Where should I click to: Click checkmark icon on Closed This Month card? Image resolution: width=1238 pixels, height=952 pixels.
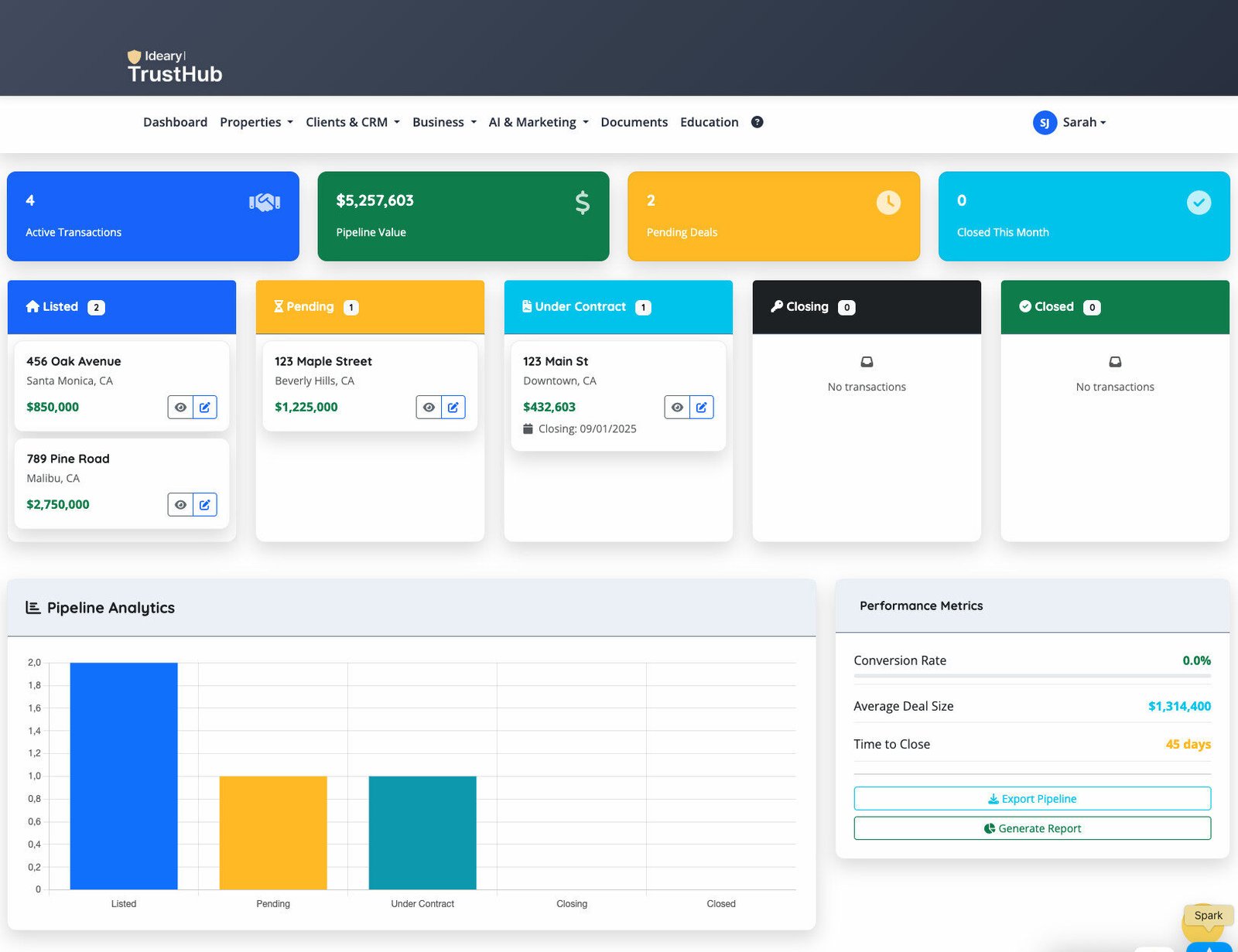1199,203
